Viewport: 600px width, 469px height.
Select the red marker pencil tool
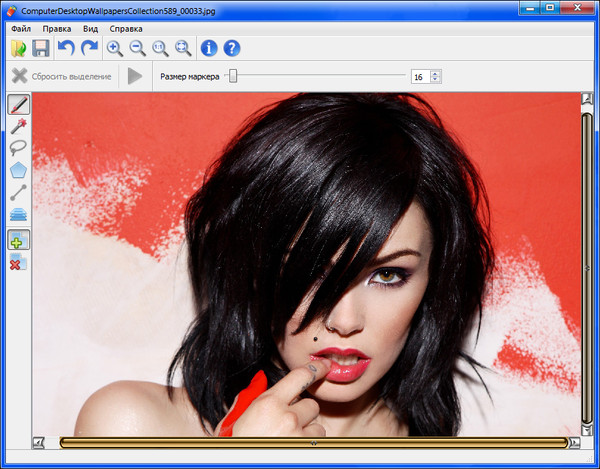click(x=18, y=104)
